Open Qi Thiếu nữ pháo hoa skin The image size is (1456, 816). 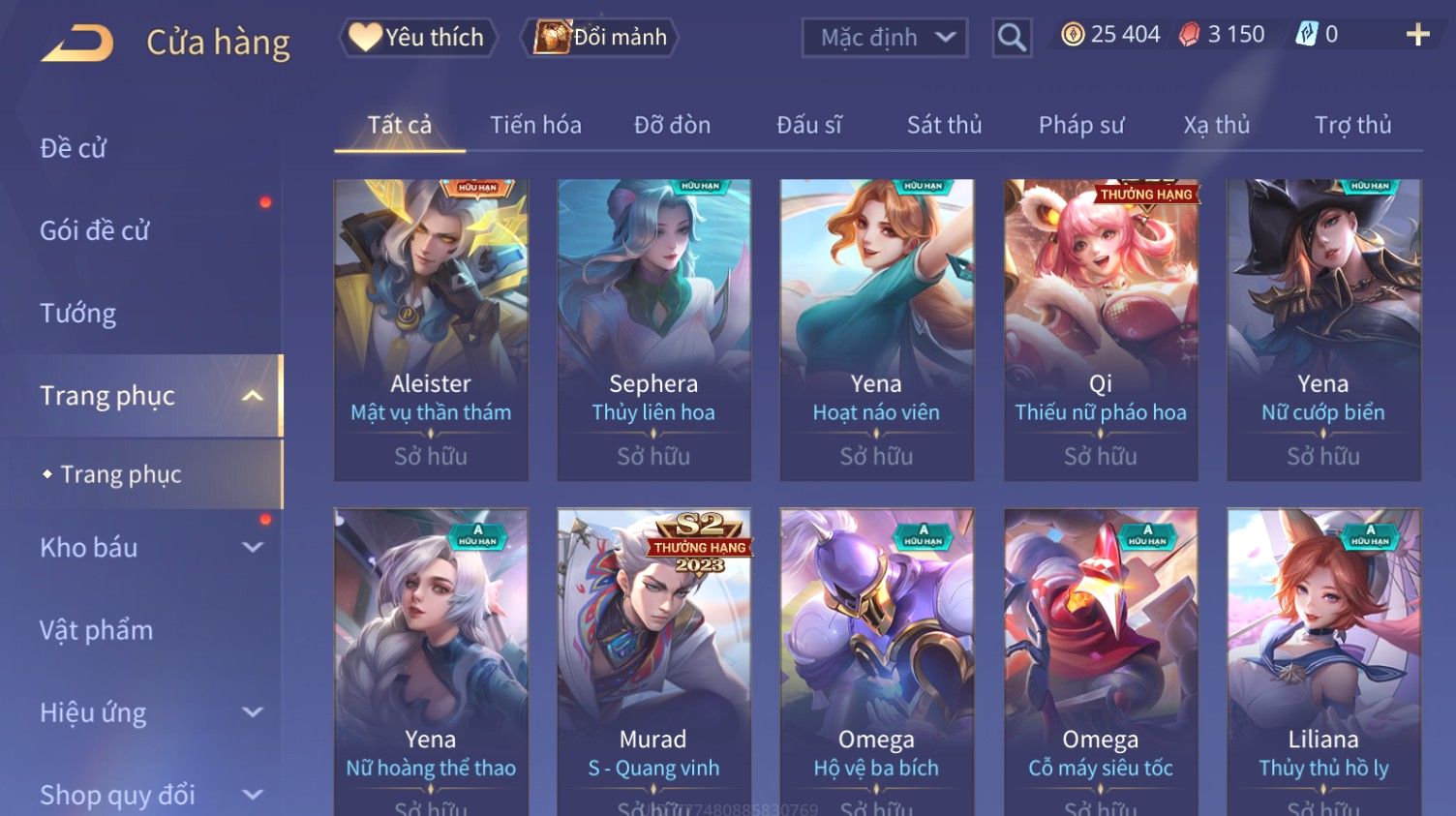coord(1101,330)
